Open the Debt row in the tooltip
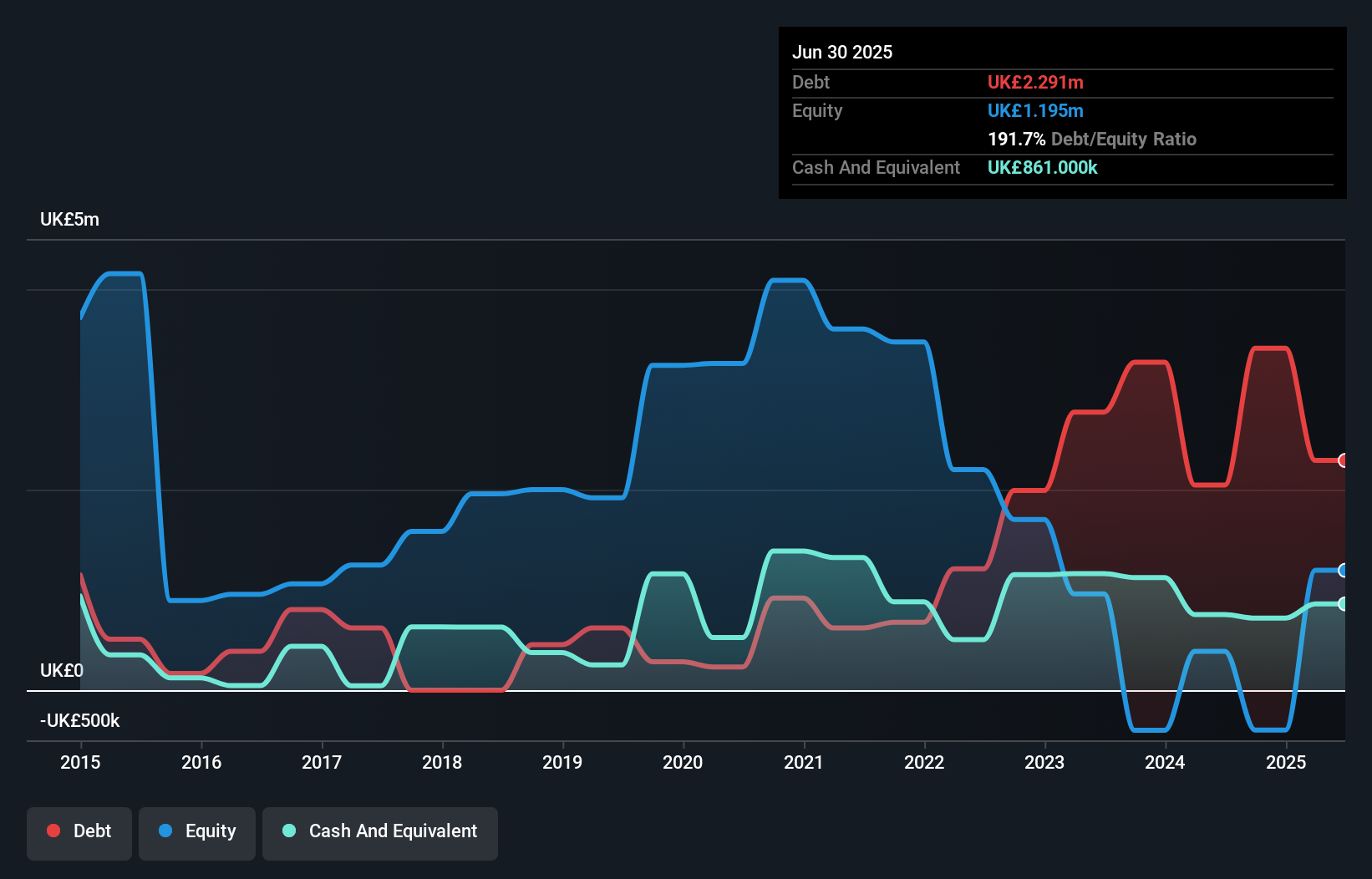The width and height of the screenshot is (1372, 879). coord(811,82)
